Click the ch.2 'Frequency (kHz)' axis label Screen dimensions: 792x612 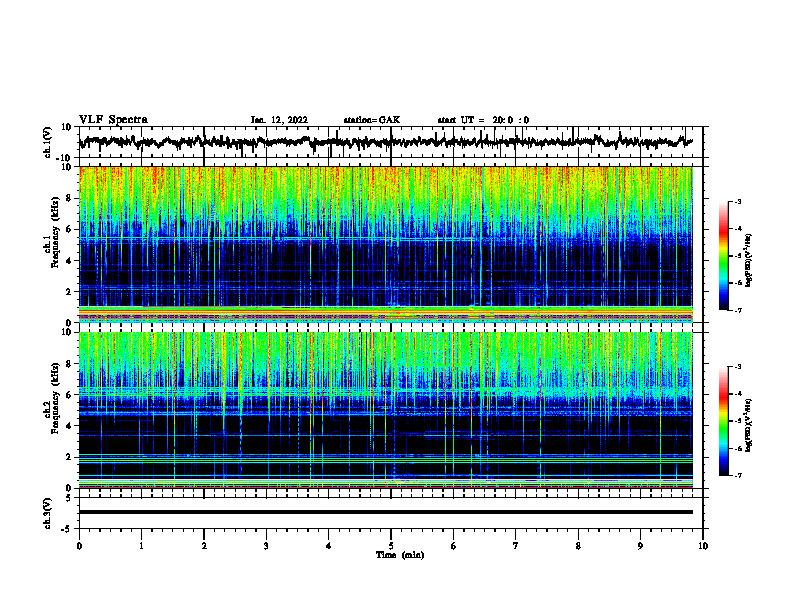(55, 398)
